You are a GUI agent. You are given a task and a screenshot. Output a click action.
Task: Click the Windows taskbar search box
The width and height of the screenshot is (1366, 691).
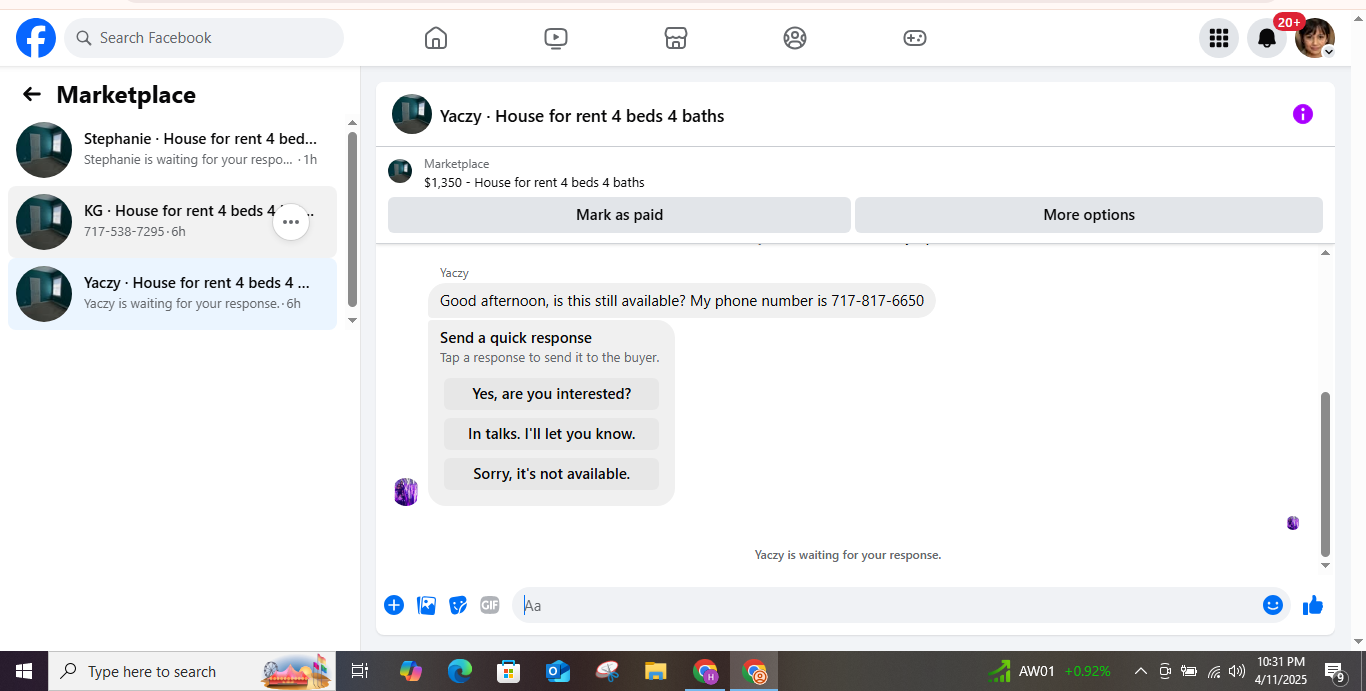(x=194, y=671)
